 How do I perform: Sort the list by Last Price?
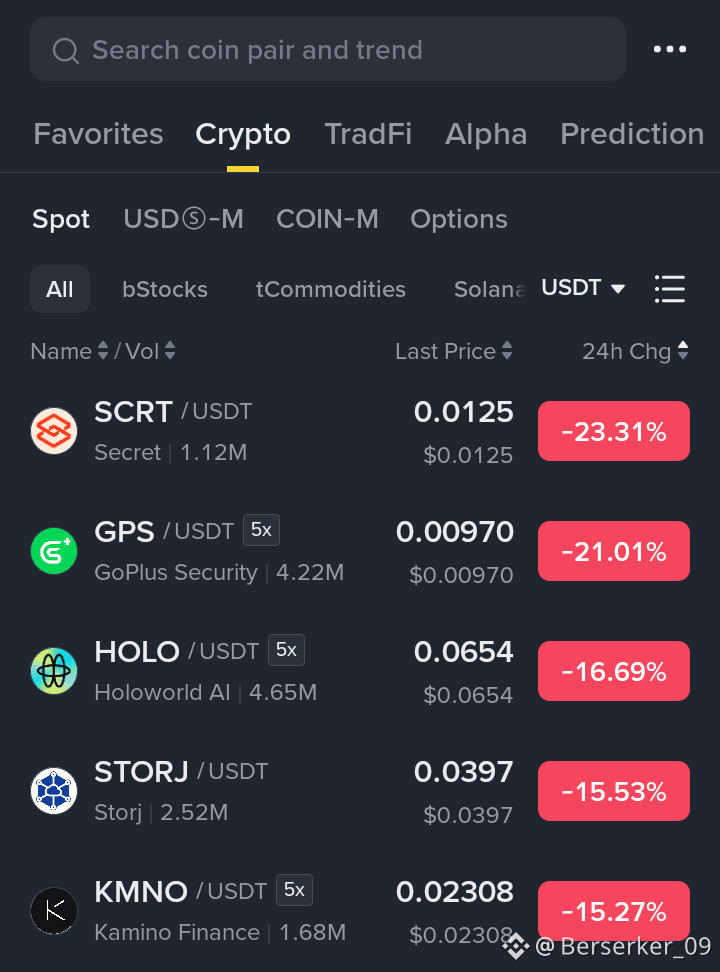(x=454, y=351)
